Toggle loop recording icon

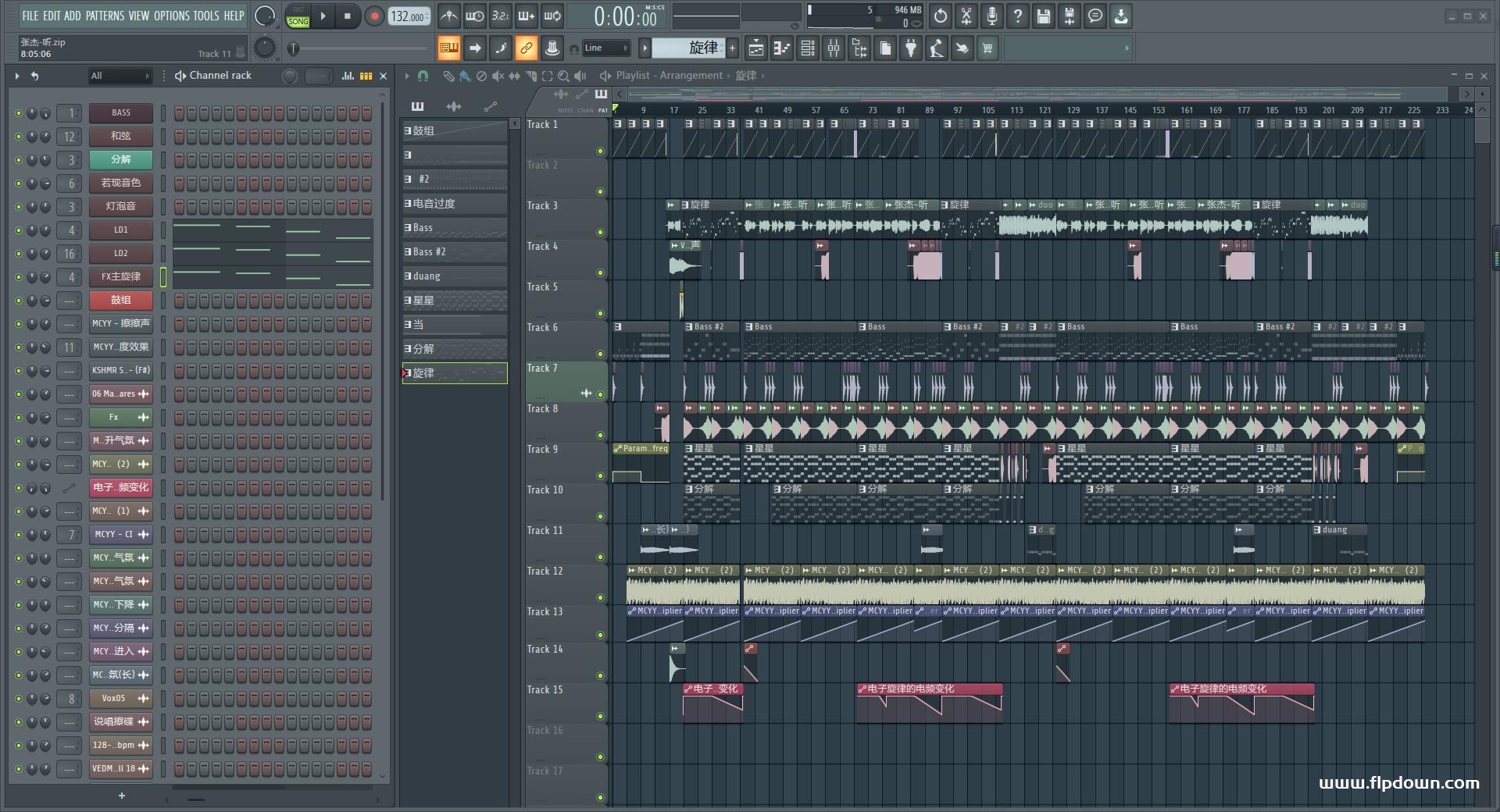(552, 16)
